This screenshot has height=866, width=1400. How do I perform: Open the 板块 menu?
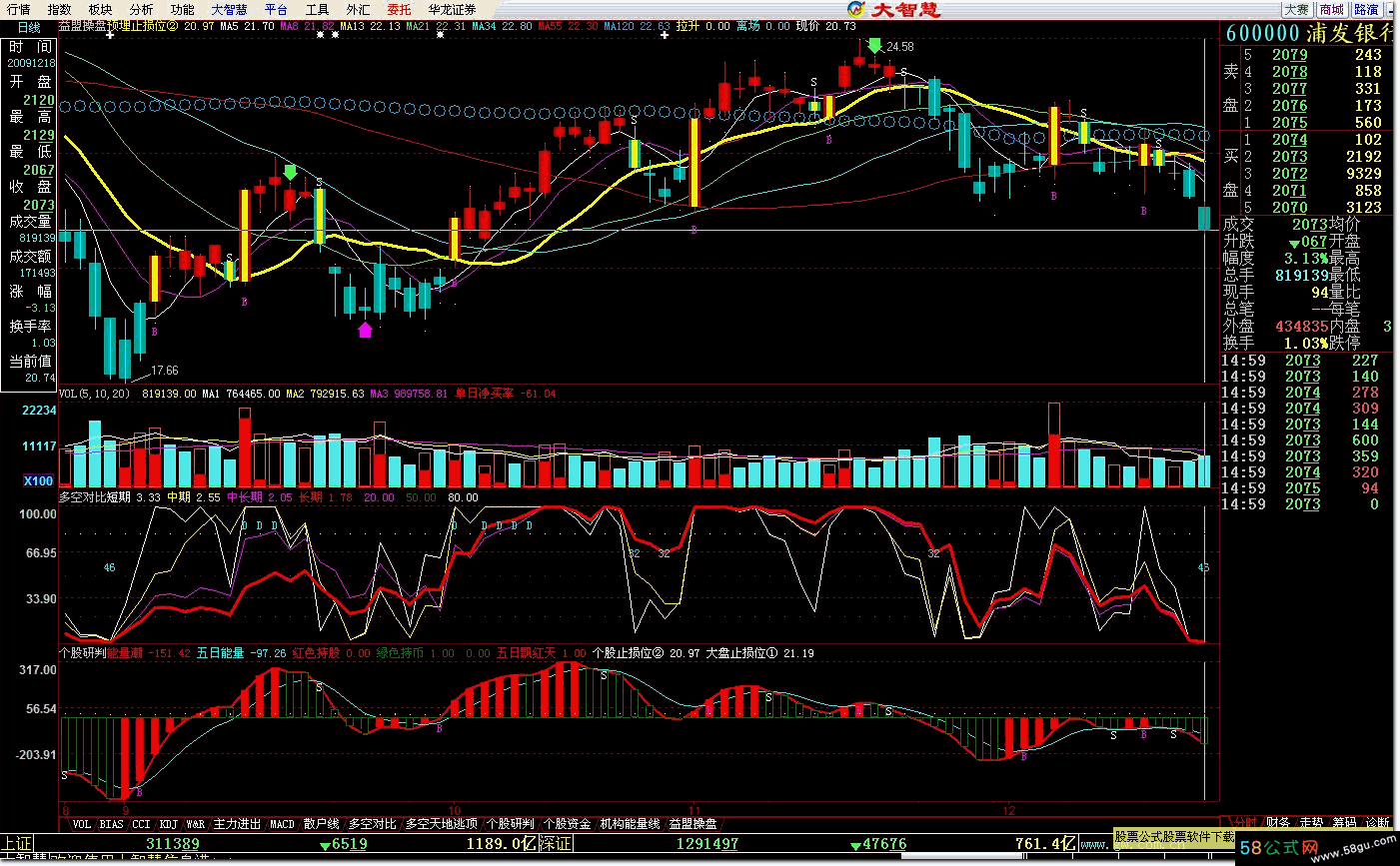tap(100, 9)
